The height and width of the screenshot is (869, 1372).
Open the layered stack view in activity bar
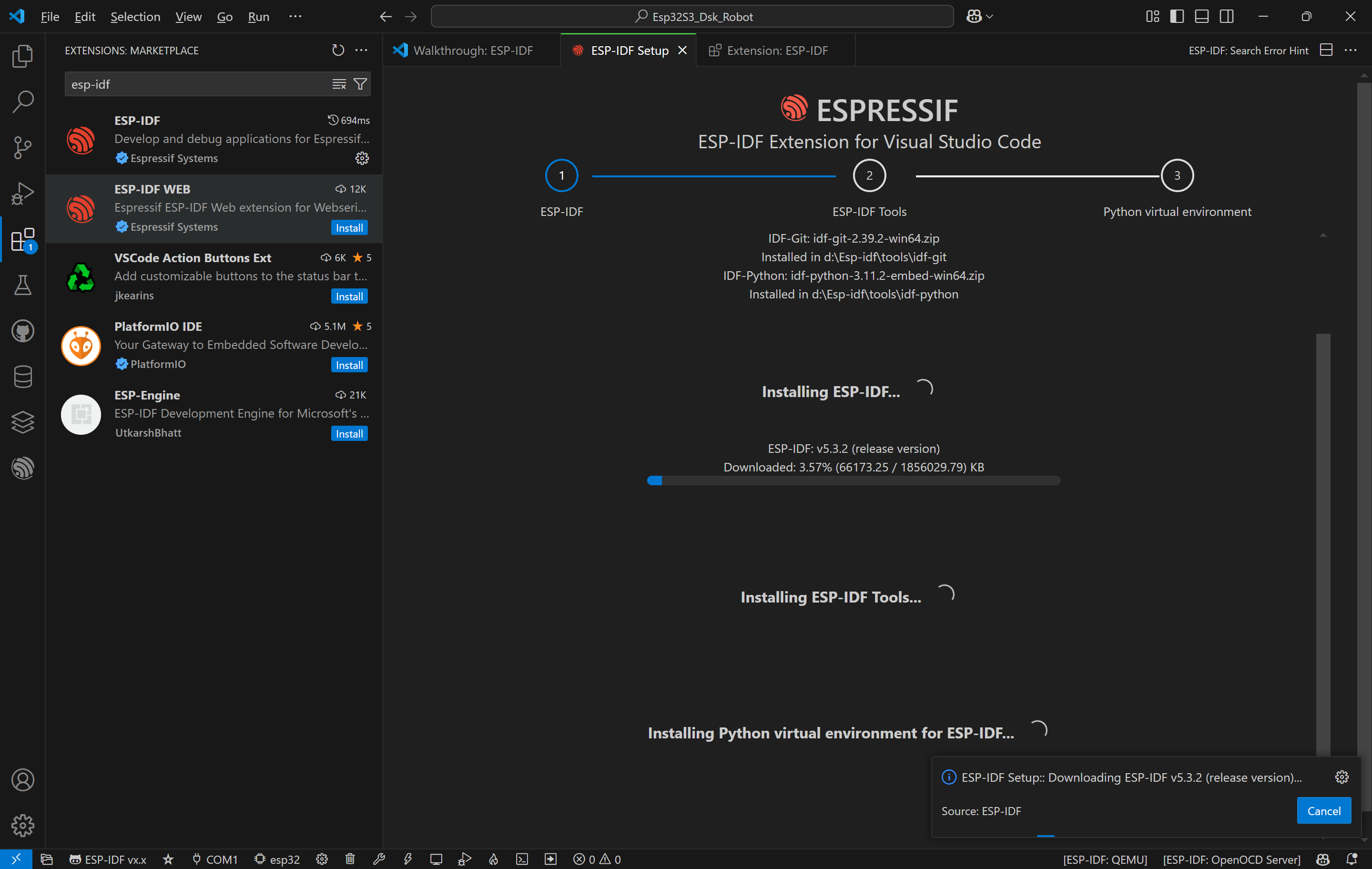click(22, 423)
